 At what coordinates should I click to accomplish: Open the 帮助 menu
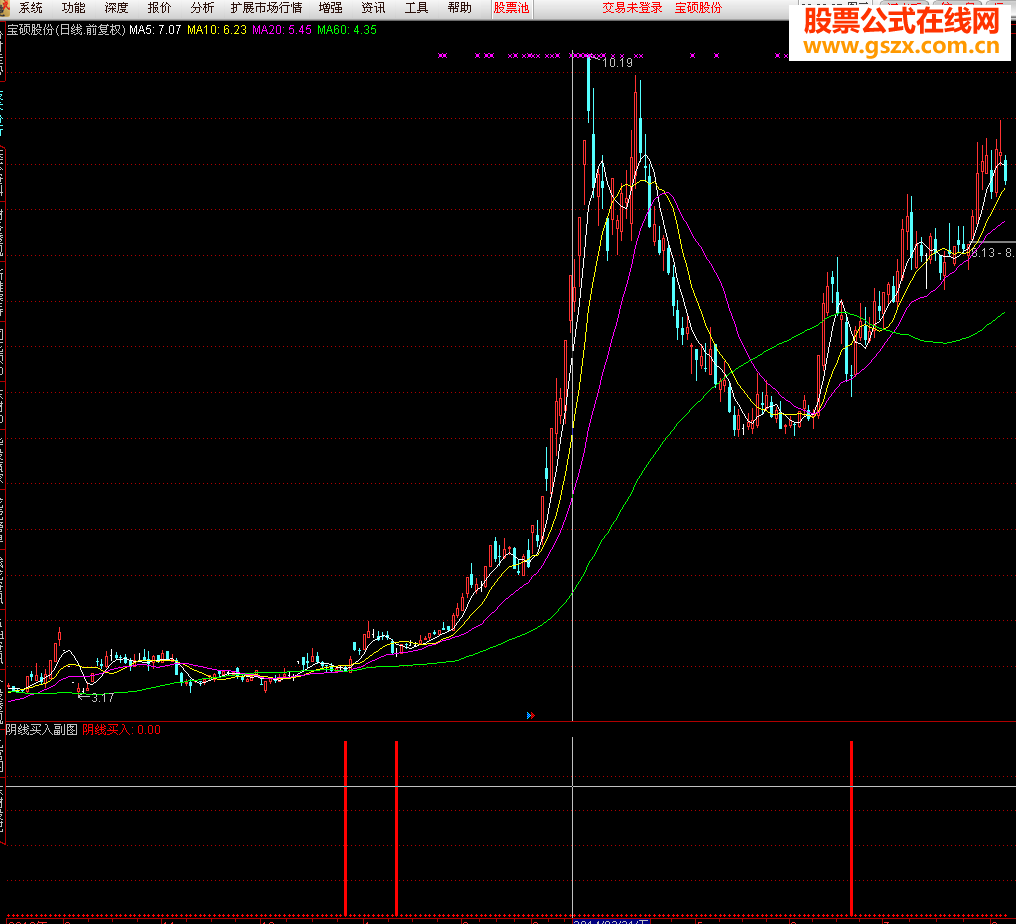459,8
